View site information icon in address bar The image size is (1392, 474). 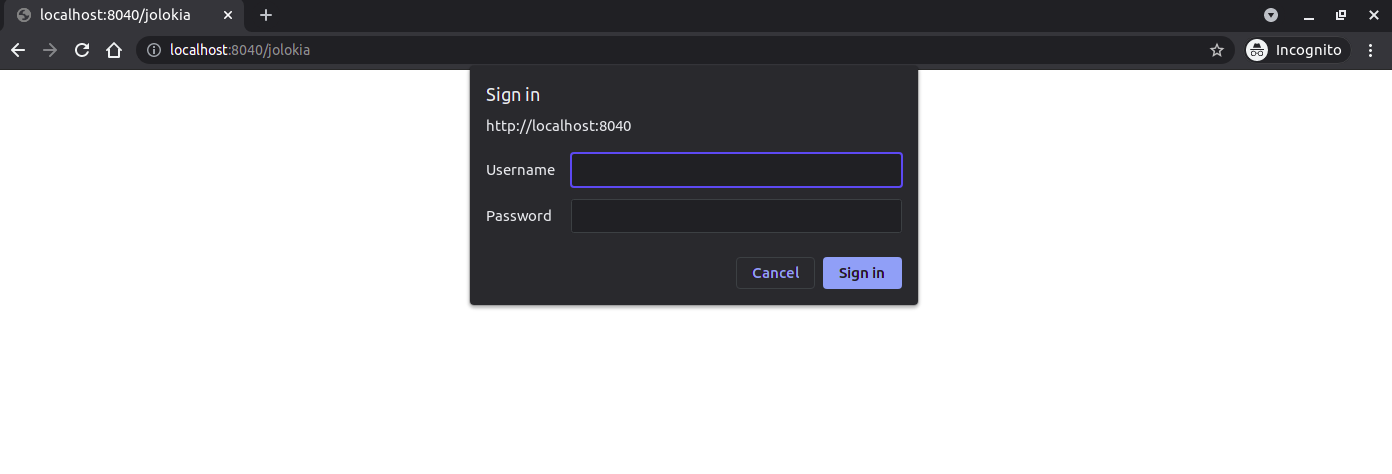(154, 50)
